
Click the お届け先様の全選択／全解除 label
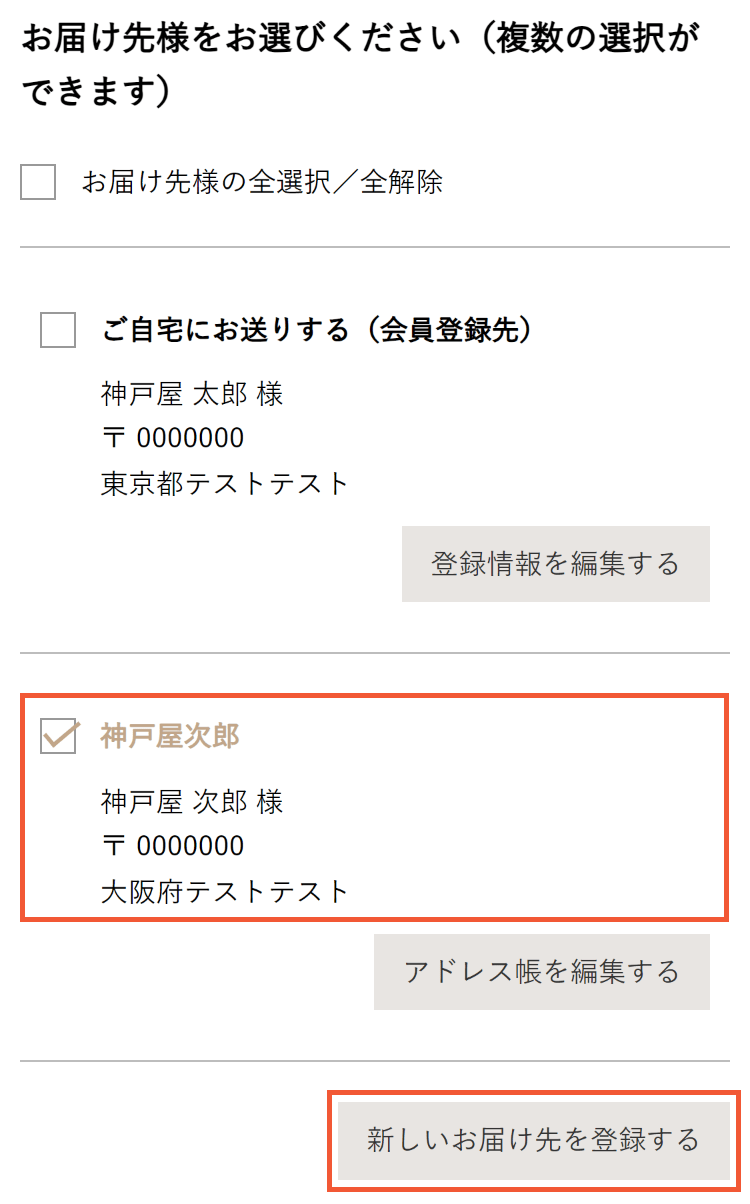click(262, 183)
